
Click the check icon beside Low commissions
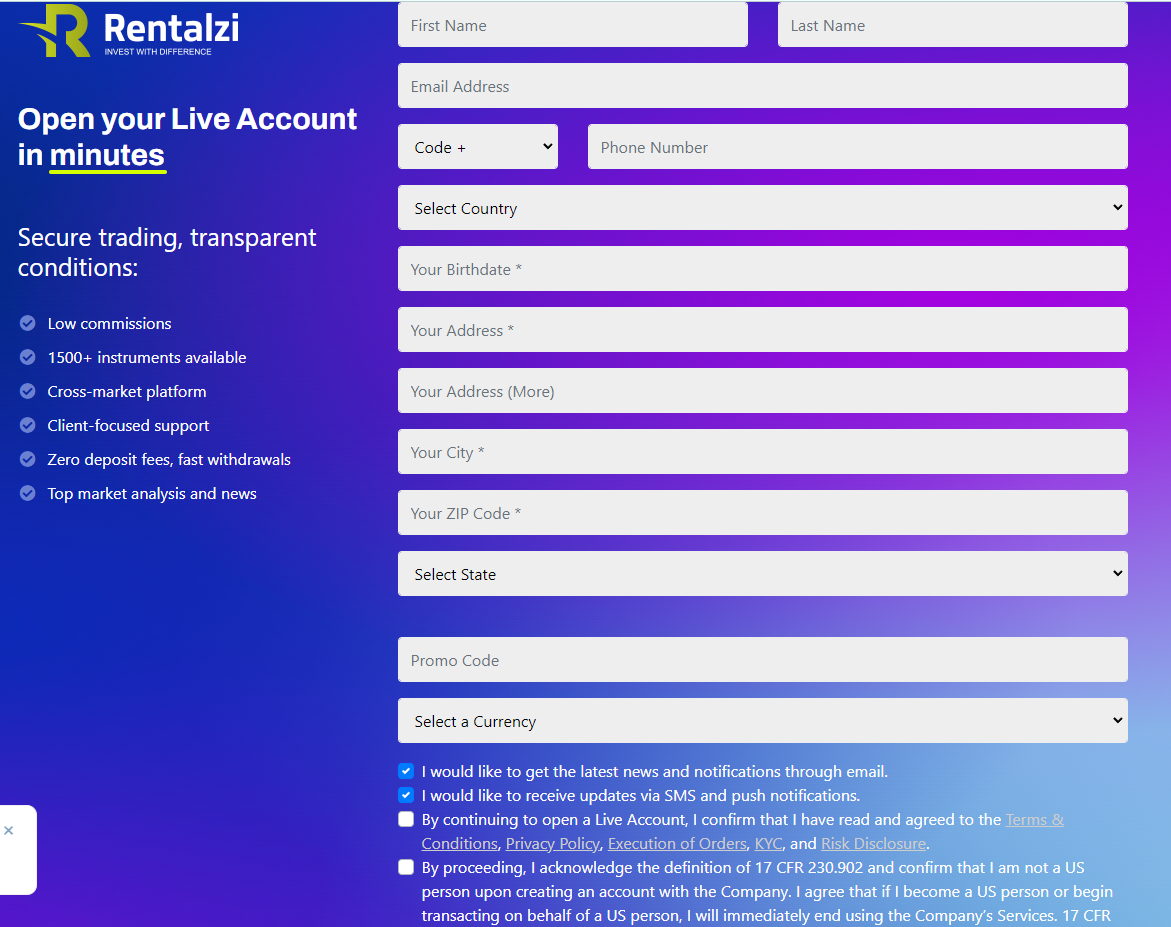[x=28, y=323]
